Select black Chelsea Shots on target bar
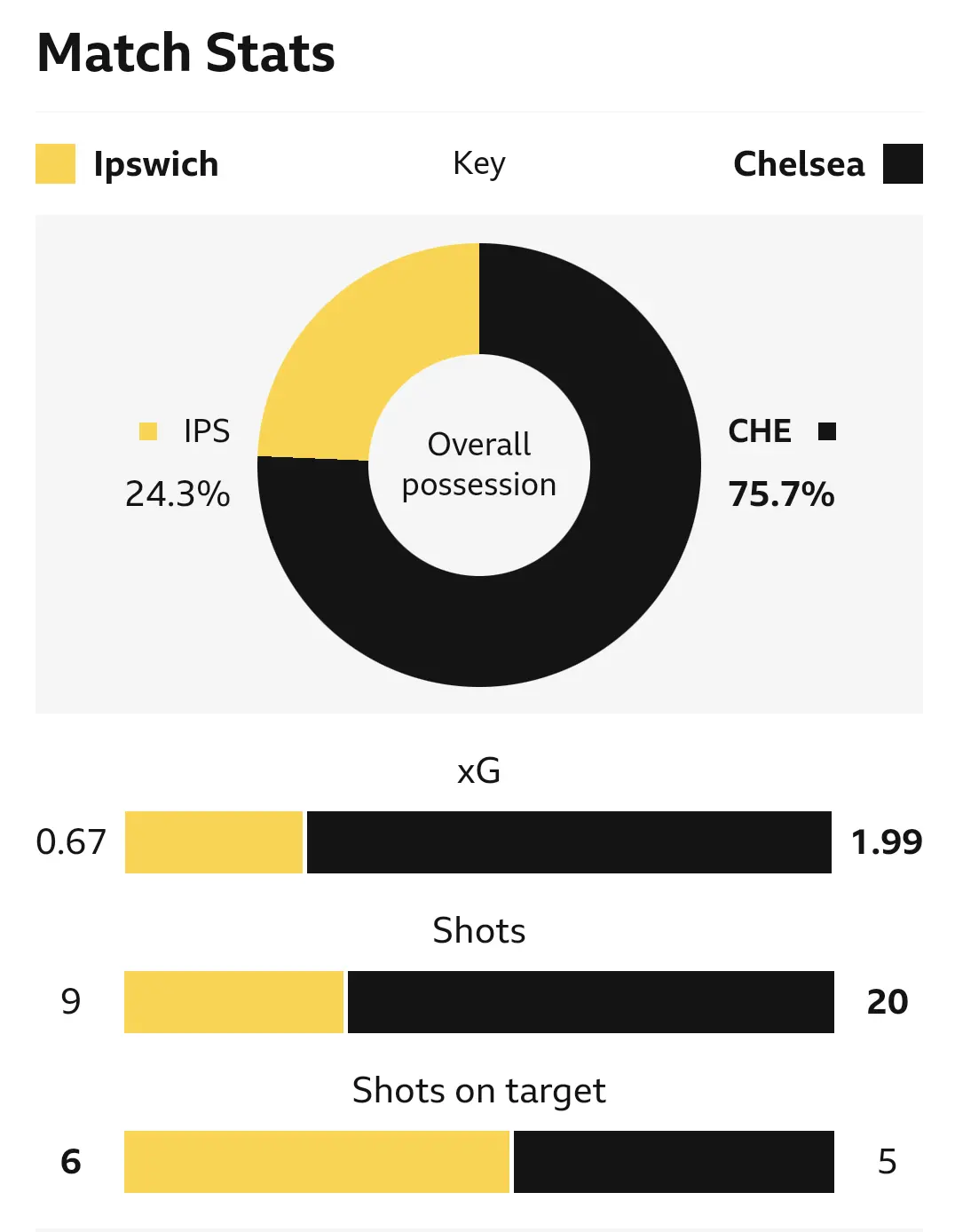Screen dimensions: 955x1232 (x=674, y=1162)
